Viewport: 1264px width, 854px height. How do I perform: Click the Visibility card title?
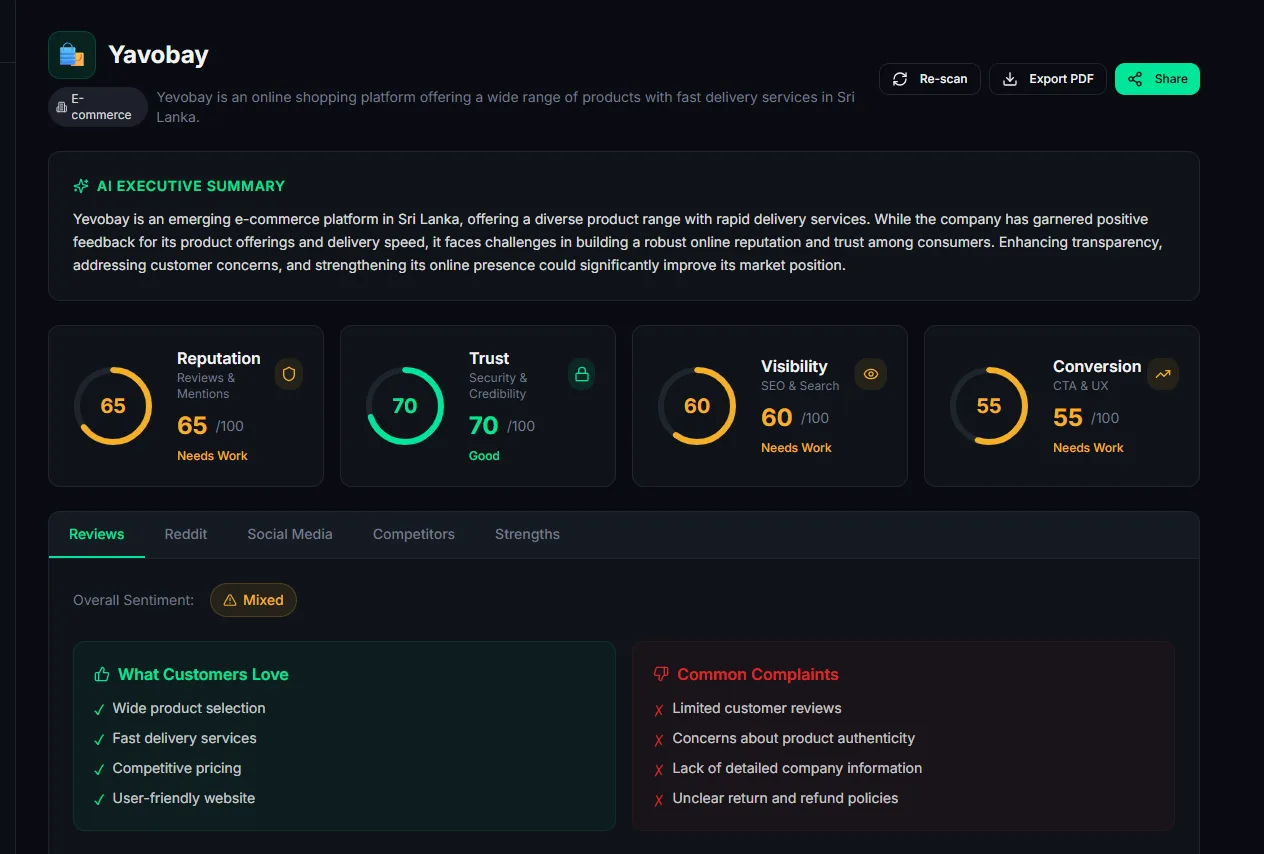pyautogui.click(x=795, y=366)
